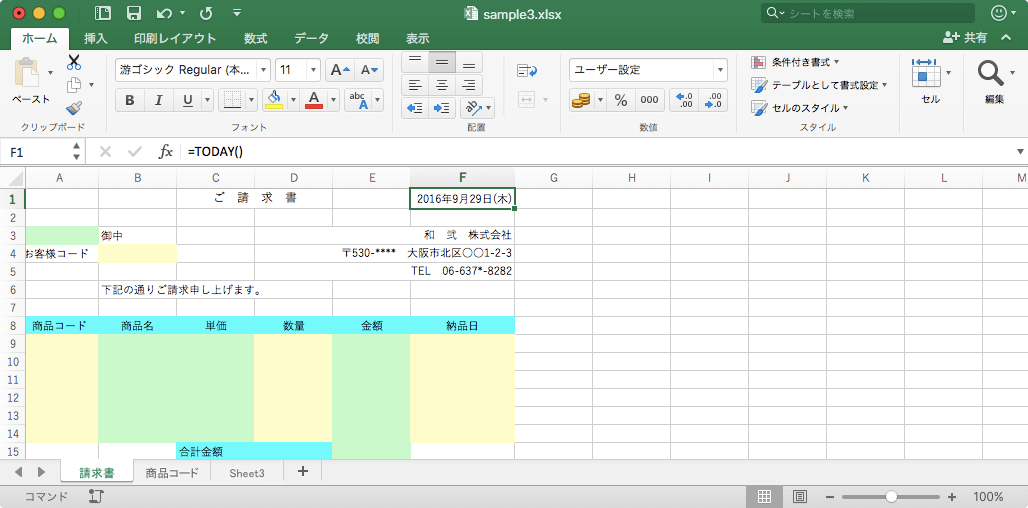This screenshot has height=508, width=1028.
Task: Activate the Format Painter brush icon
Action: click(73, 107)
